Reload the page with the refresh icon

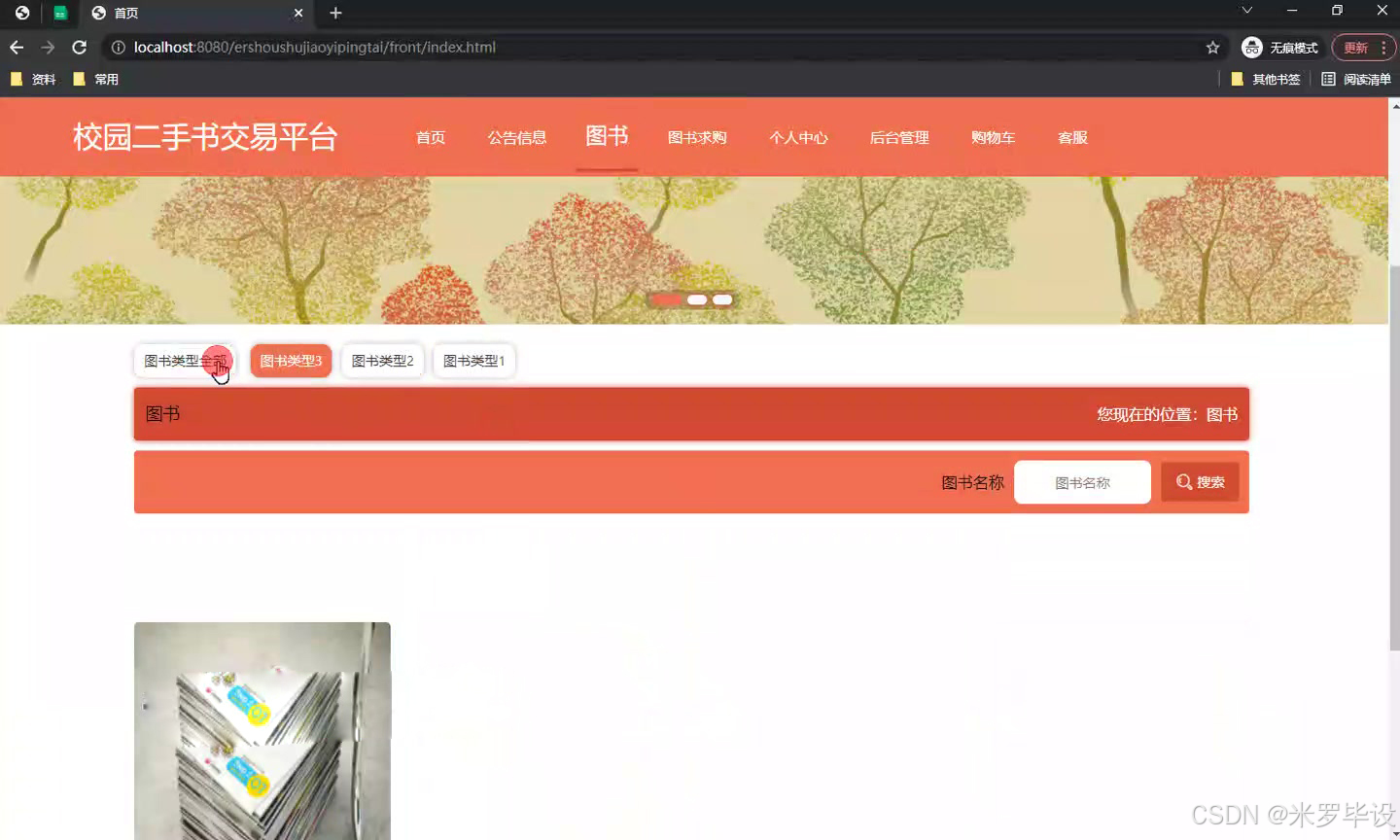coord(80,47)
